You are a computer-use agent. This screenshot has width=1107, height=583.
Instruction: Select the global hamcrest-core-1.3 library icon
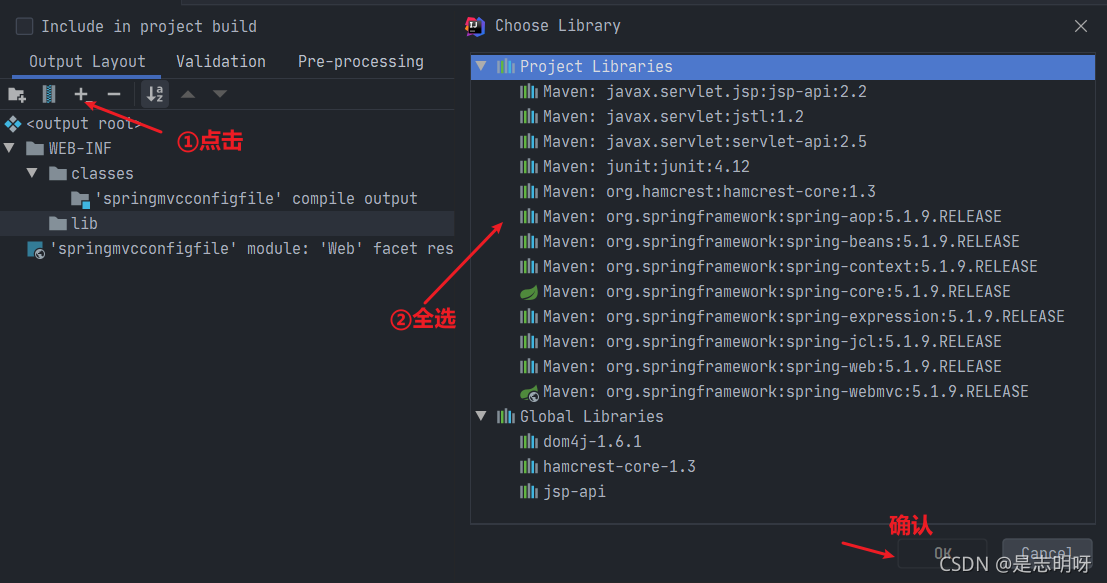click(529, 467)
